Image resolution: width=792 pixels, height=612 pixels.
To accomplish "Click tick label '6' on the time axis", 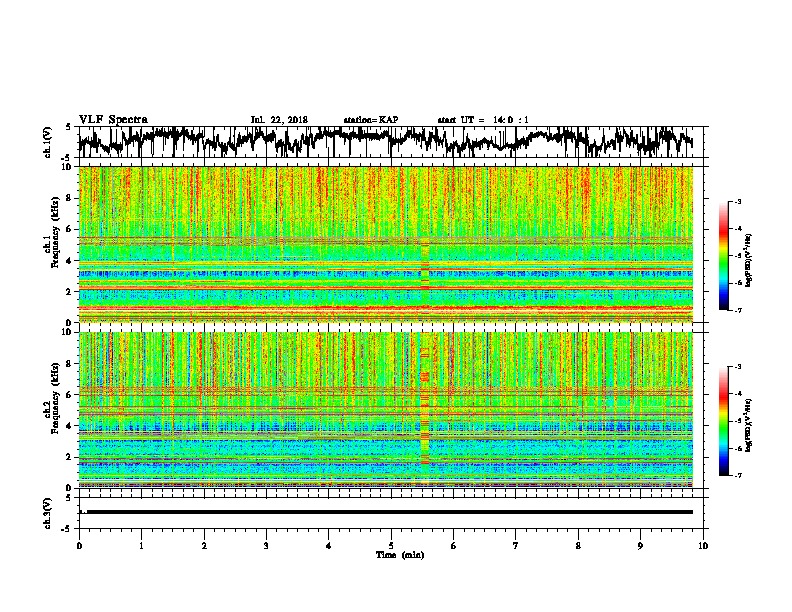I will (x=454, y=546).
